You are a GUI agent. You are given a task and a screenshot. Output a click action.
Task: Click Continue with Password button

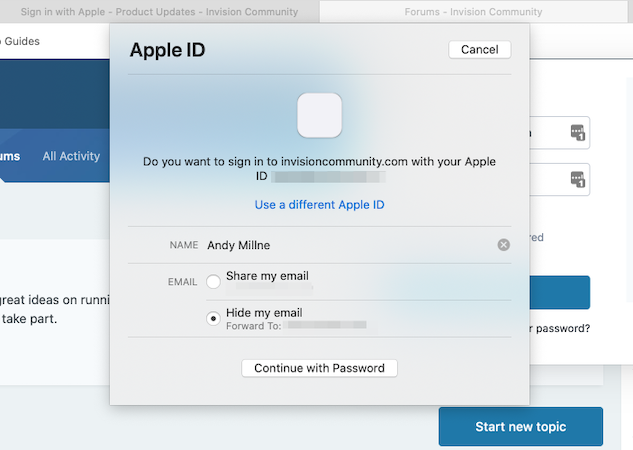(319, 368)
